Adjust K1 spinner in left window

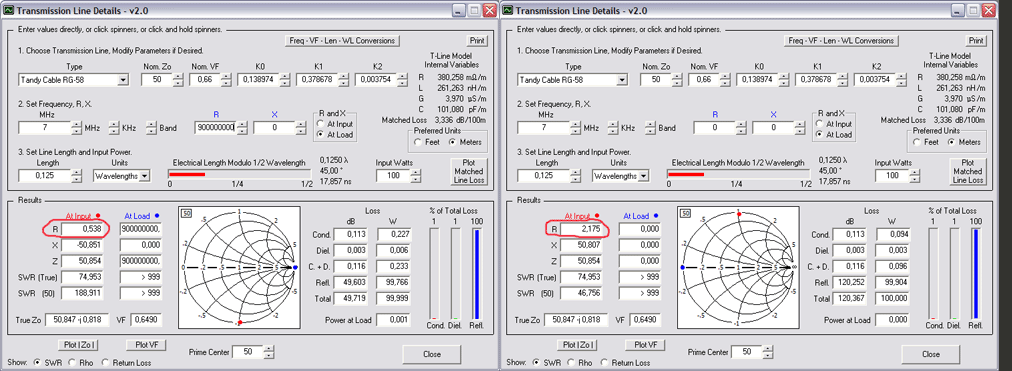pyautogui.click(x=343, y=80)
